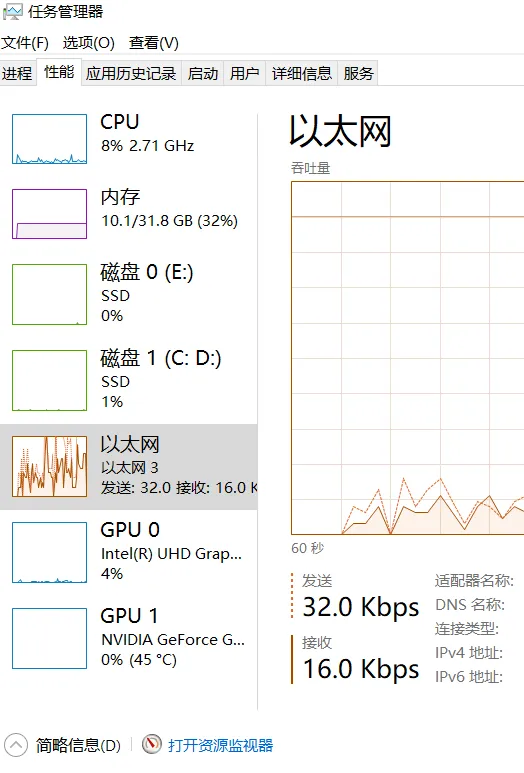Switch to the 启动 tab
This screenshot has height=773, width=524.
click(203, 73)
